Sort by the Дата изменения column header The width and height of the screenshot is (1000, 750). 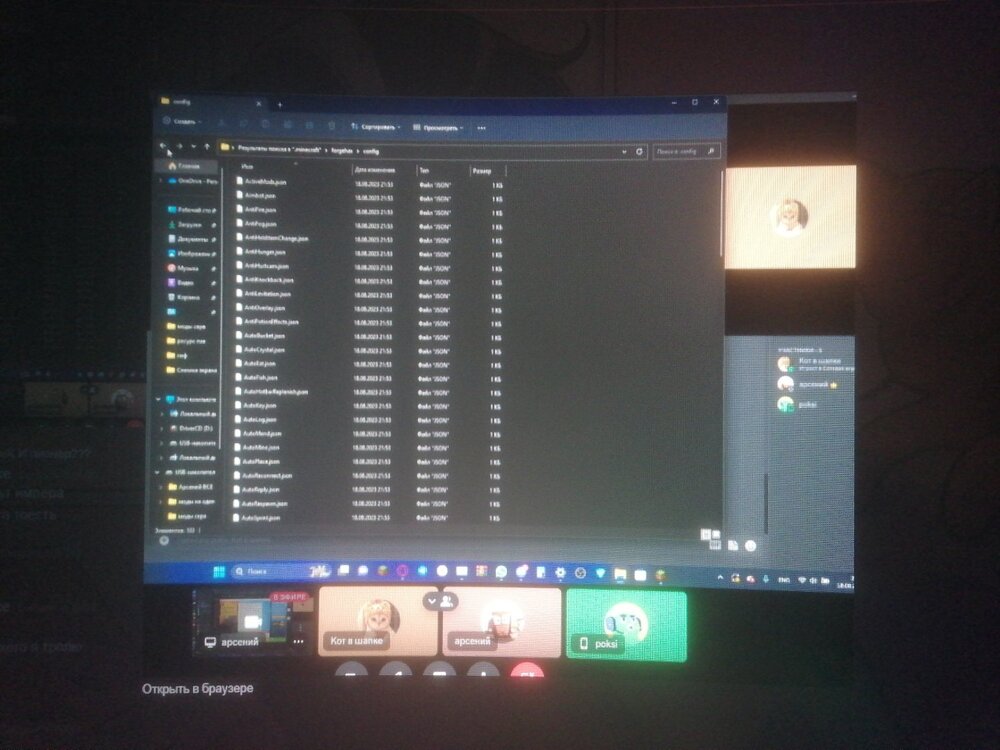pos(374,170)
